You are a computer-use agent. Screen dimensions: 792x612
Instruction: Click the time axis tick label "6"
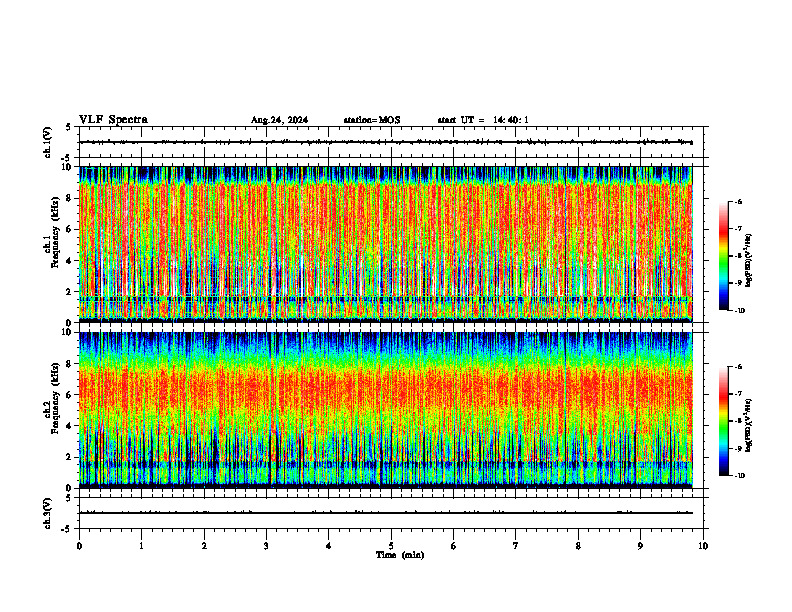tap(454, 546)
